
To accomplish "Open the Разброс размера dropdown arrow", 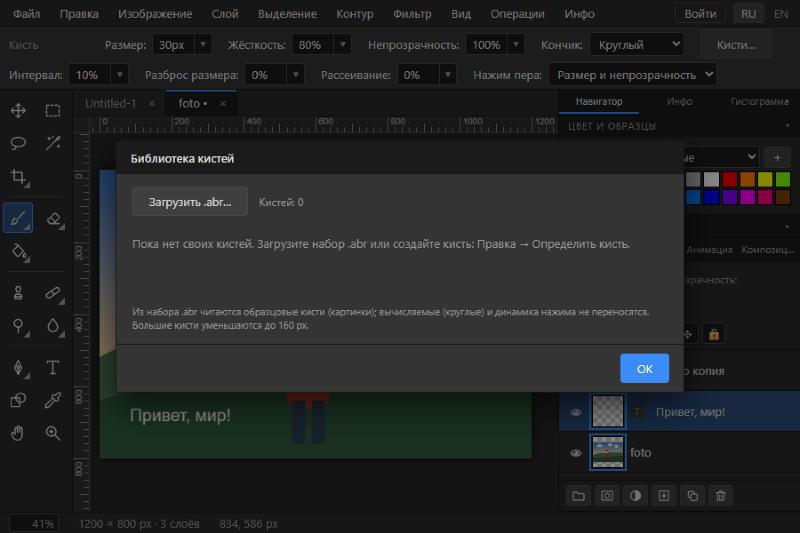I will pos(295,74).
